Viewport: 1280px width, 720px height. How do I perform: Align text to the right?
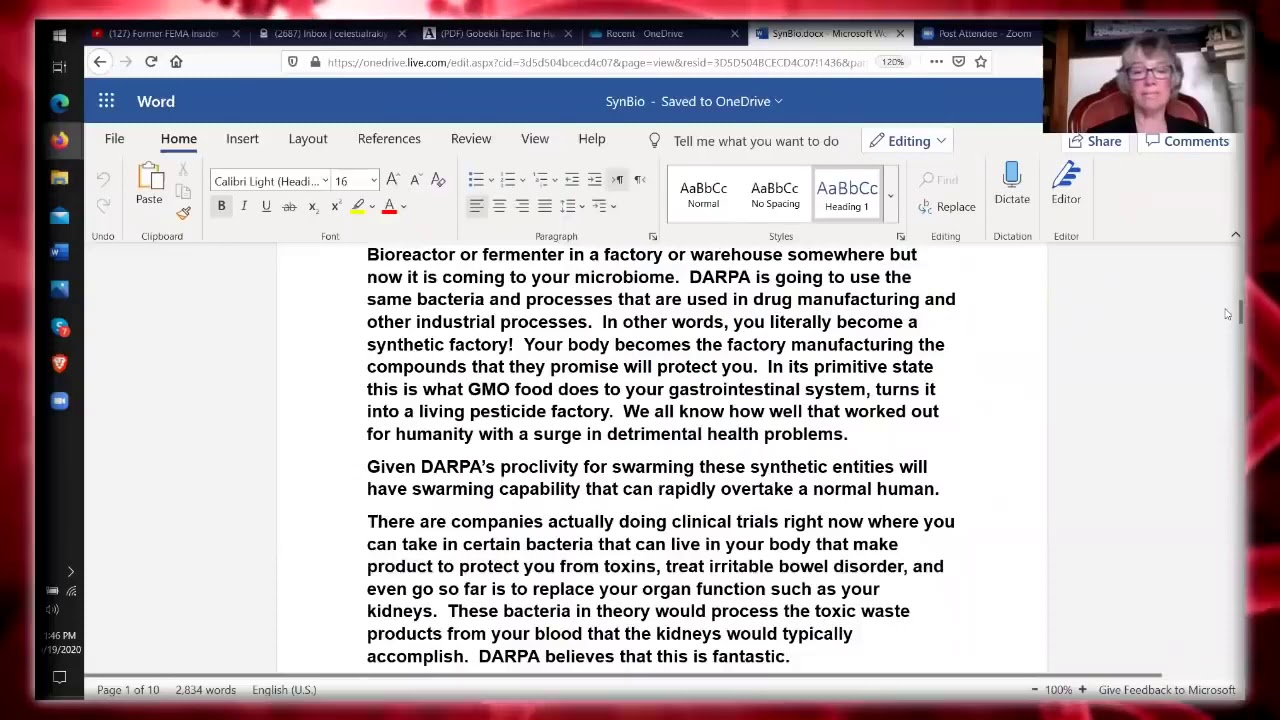pyautogui.click(x=522, y=206)
